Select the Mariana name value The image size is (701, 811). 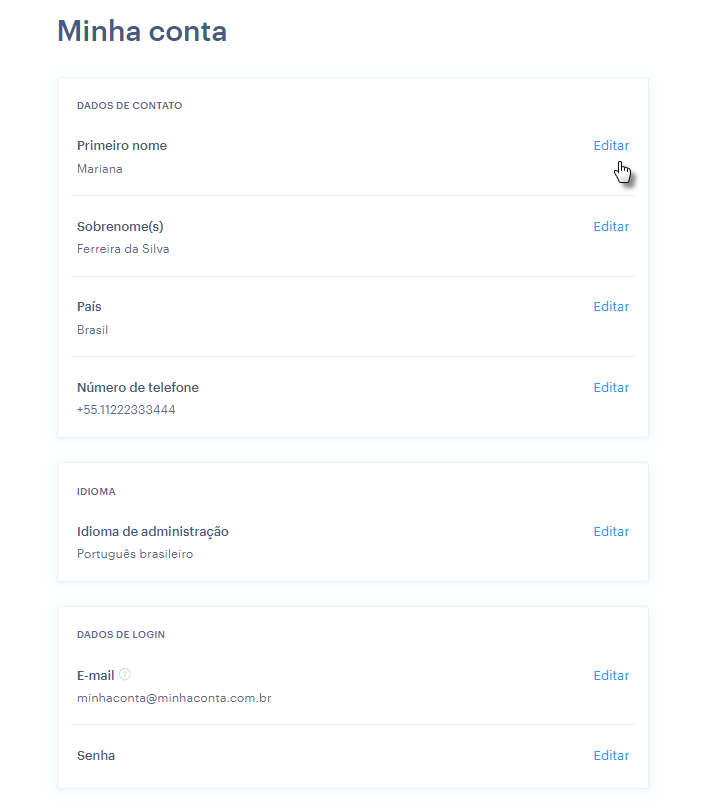(100, 169)
